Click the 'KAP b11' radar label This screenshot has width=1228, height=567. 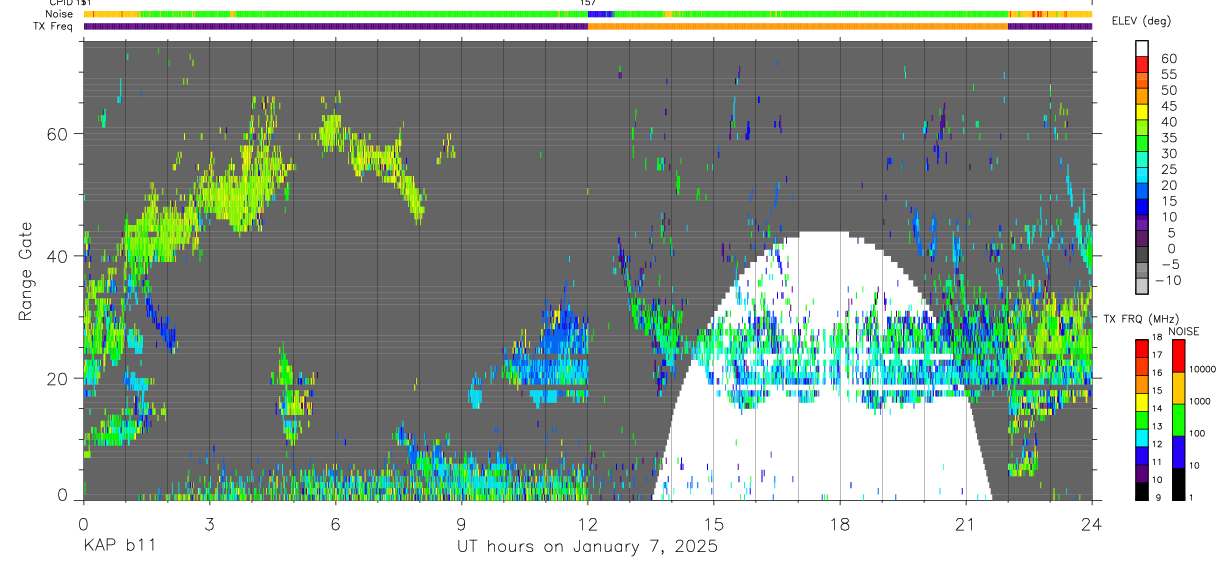click(x=118, y=546)
